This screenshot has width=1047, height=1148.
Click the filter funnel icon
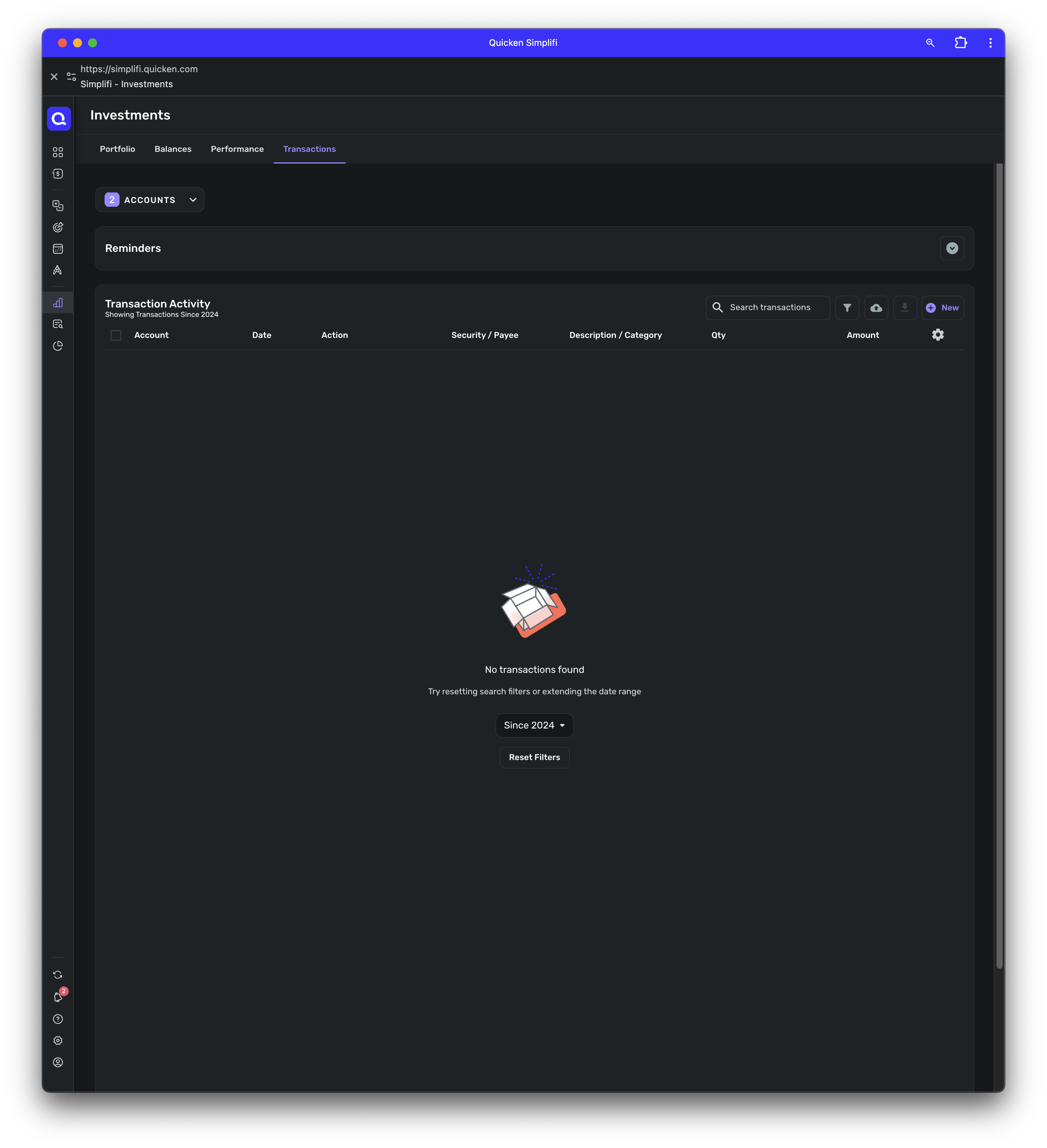pos(847,307)
